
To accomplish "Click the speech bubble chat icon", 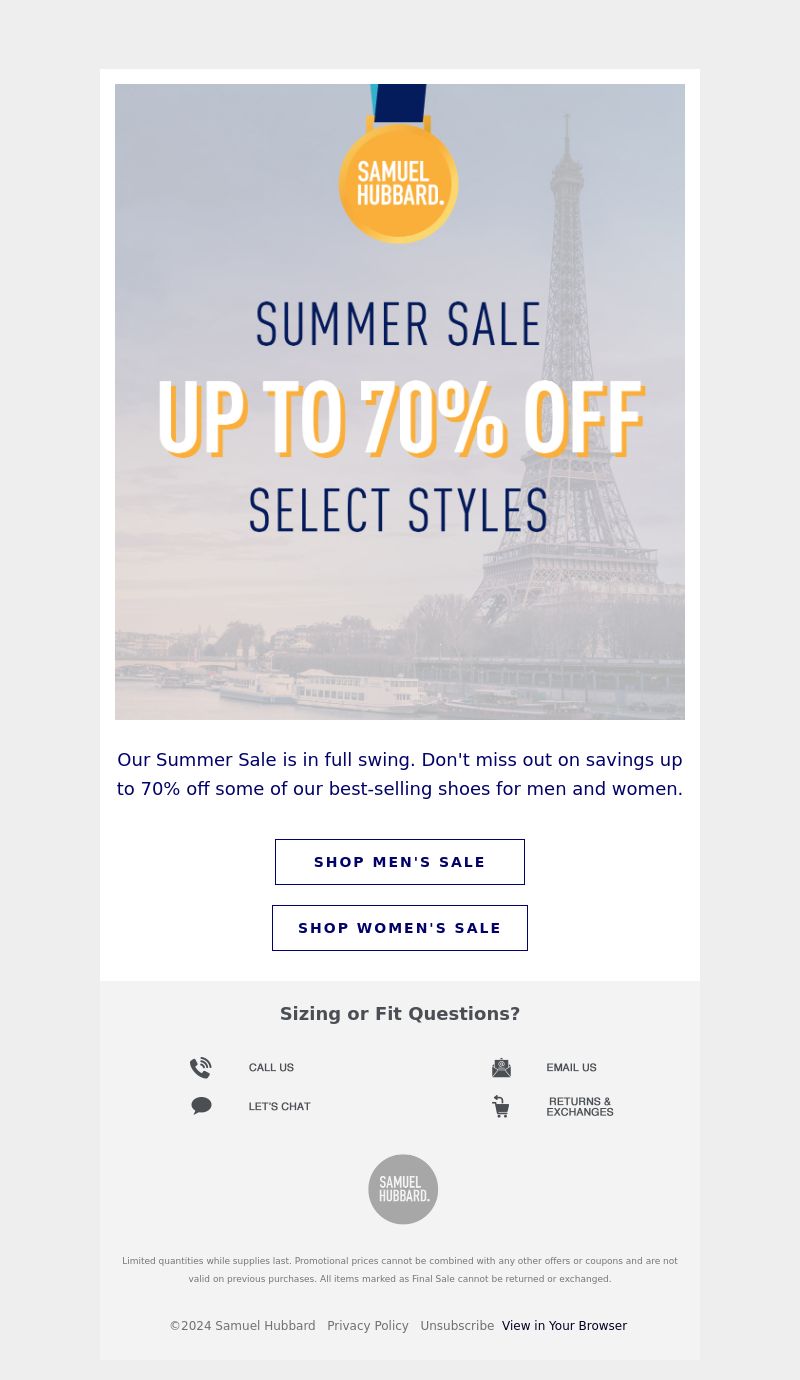I will click(x=201, y=1106).
